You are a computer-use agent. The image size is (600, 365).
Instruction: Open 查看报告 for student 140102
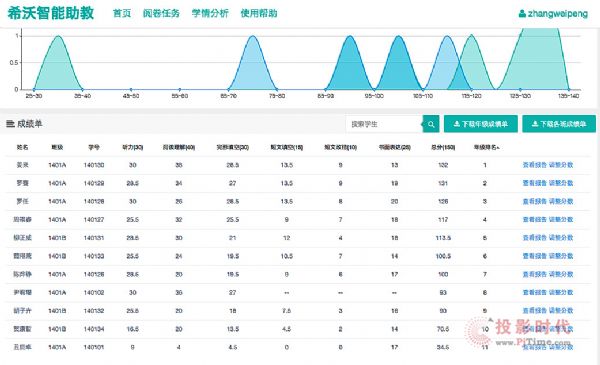(x=535, y=292)
